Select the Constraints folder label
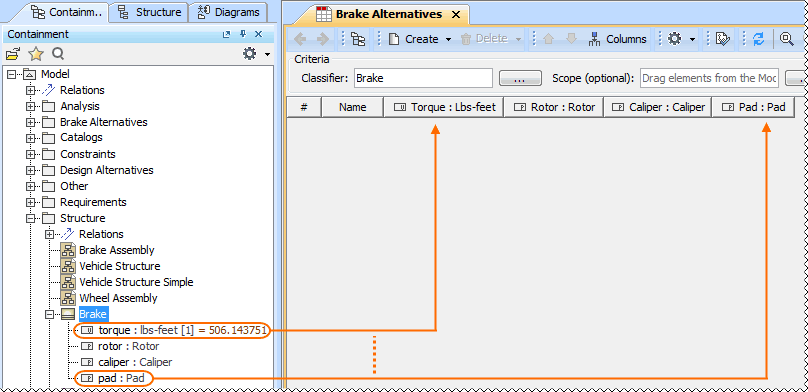 point(88,154)
